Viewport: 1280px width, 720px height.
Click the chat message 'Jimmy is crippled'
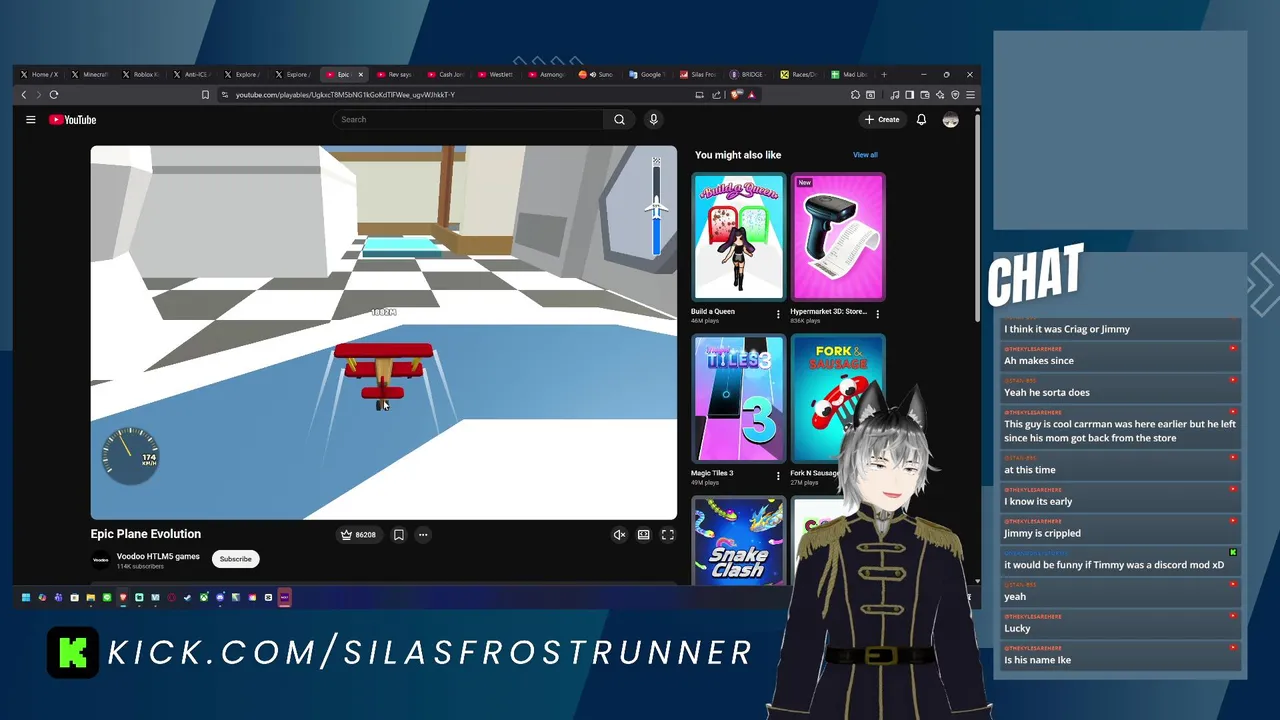[1043, 533]
